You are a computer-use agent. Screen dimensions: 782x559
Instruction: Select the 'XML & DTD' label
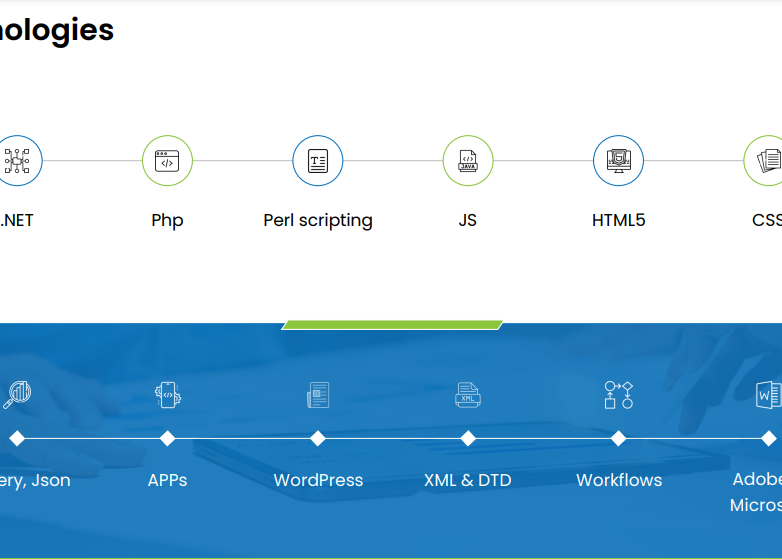point(468,480)
